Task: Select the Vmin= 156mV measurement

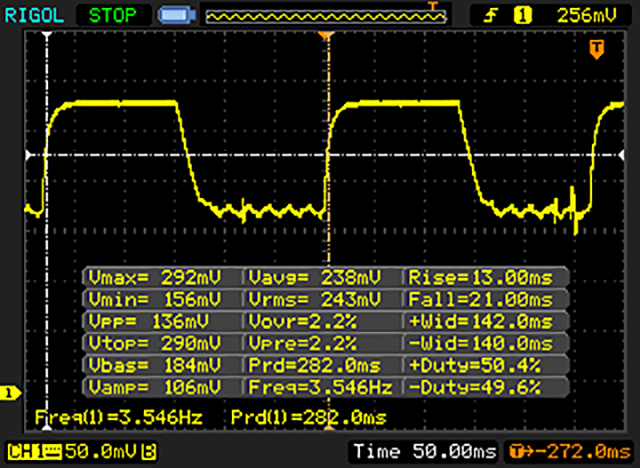Action: 155,300
